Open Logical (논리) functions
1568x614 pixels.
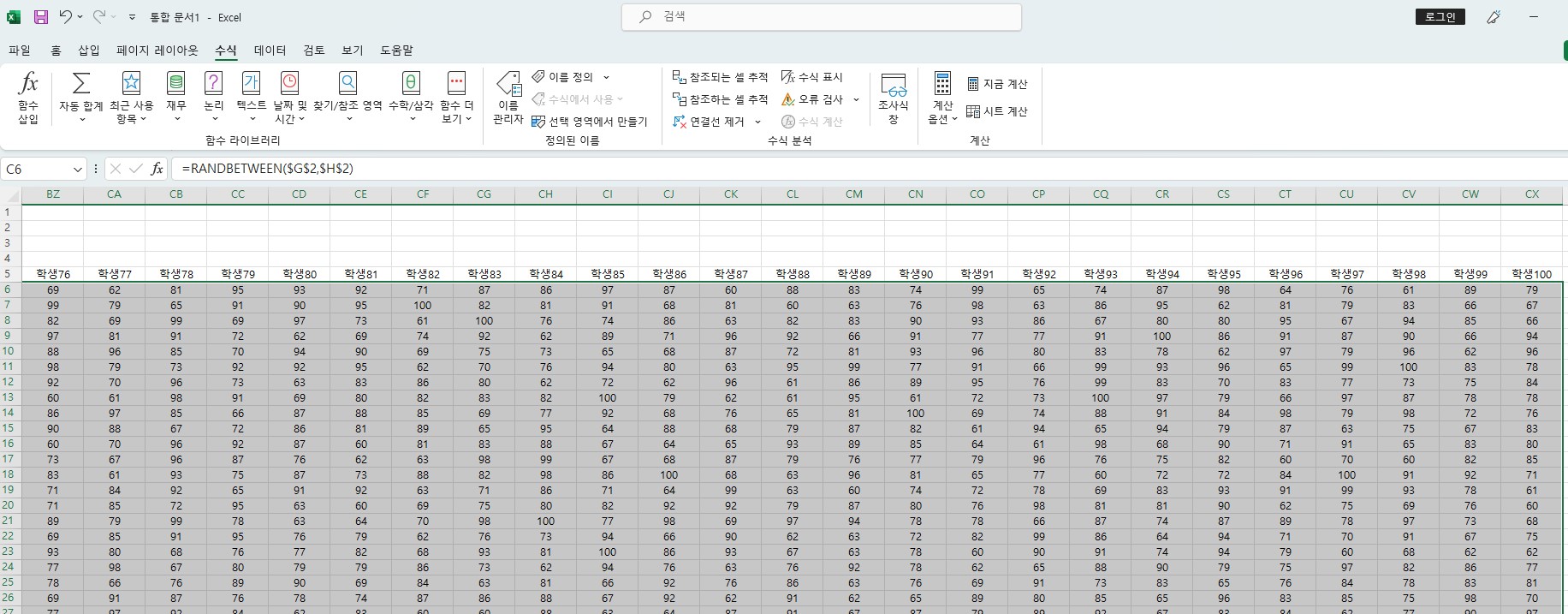coord(214,98)
